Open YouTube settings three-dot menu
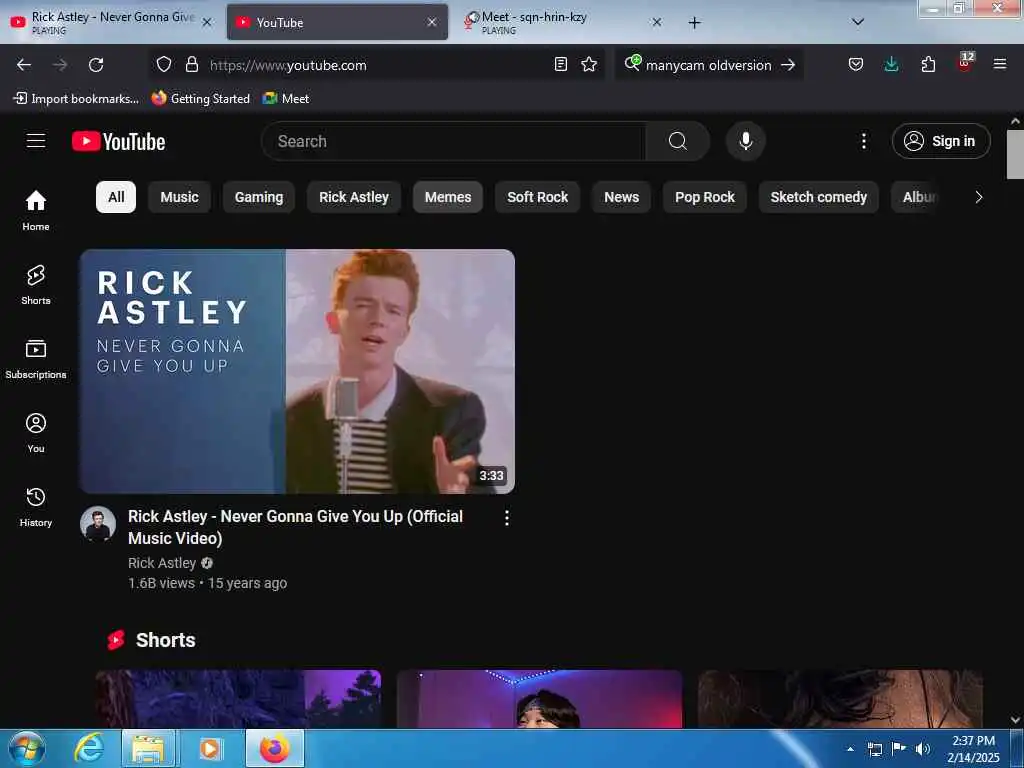 [x=863, y=141]
